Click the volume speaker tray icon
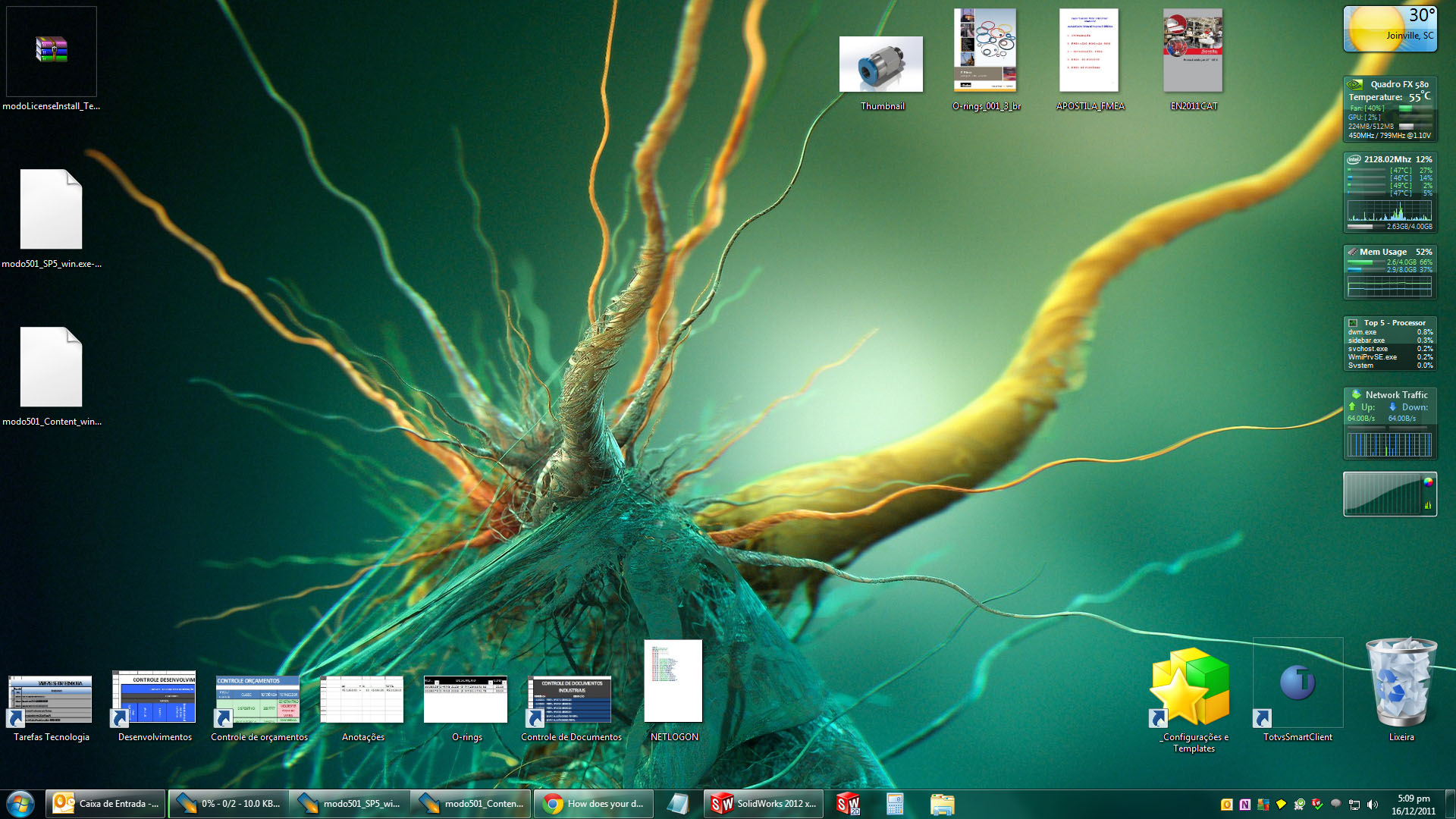 (1372, 805)
